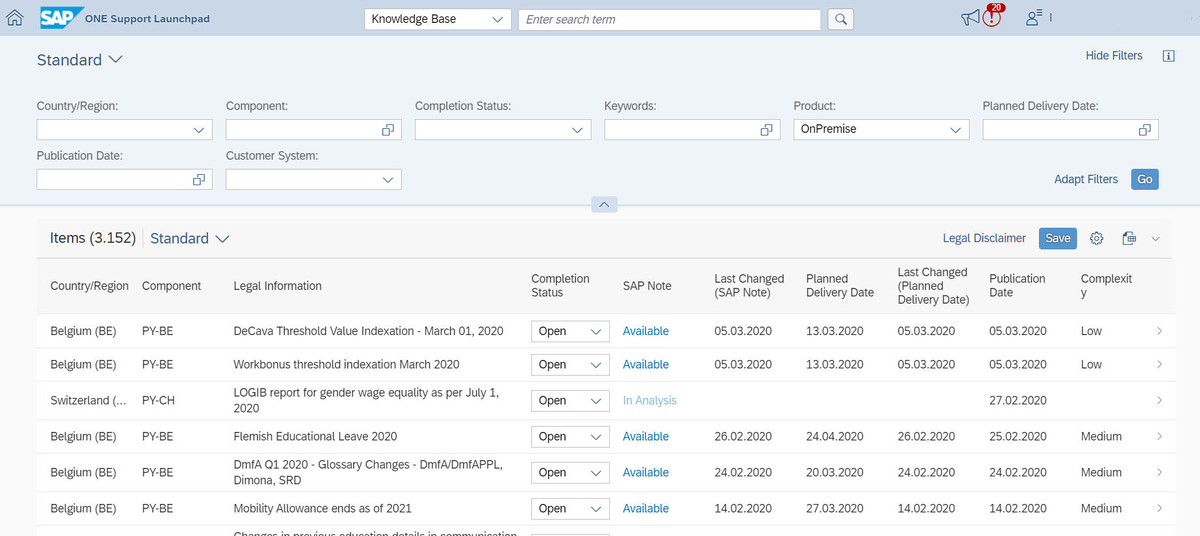1200x536 pixels.
Task: Click the filter info icon beside Hide Filters
Action: pos(1168,56)
